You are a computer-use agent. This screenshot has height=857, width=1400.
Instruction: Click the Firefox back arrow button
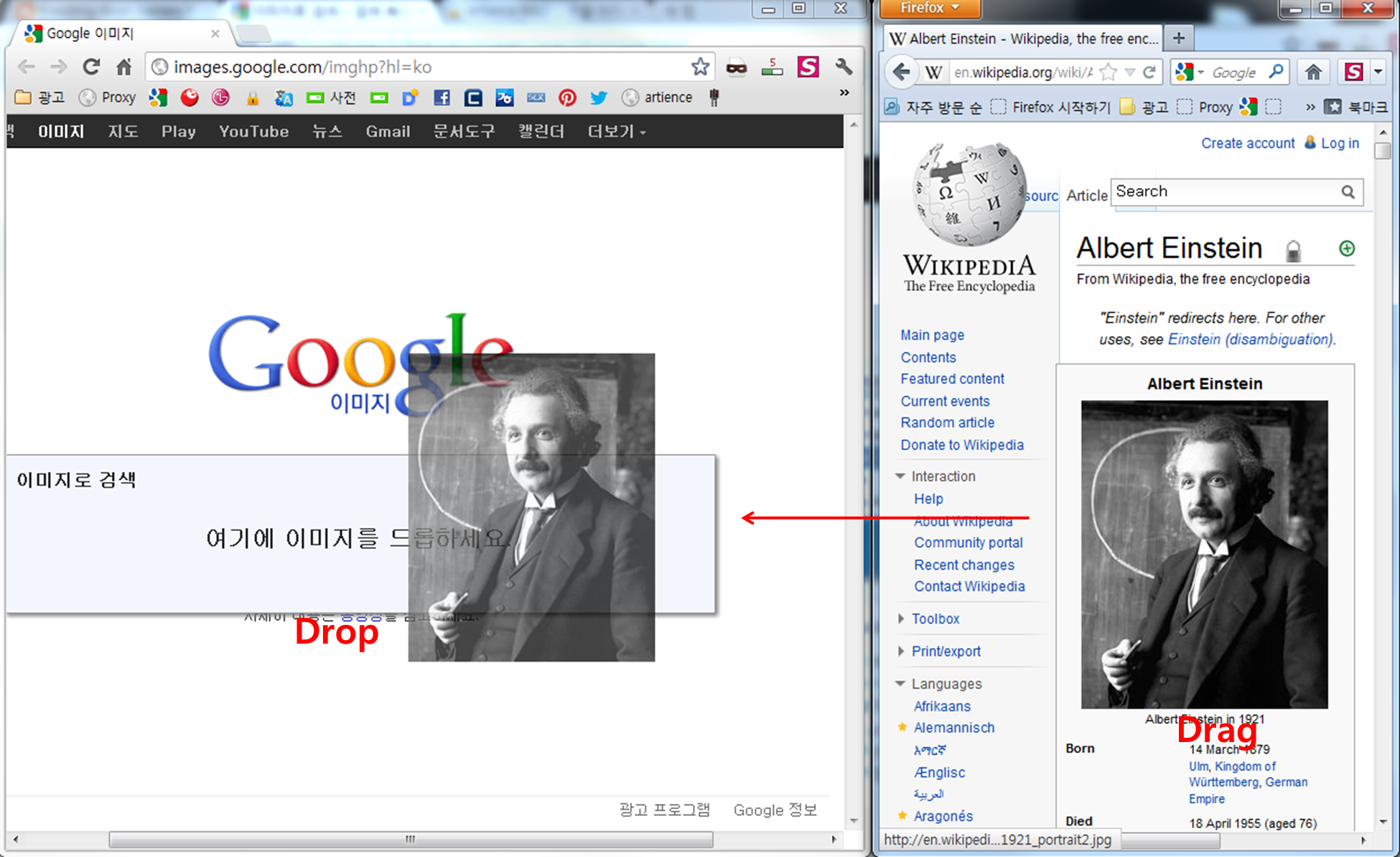(x=902, y=72)
